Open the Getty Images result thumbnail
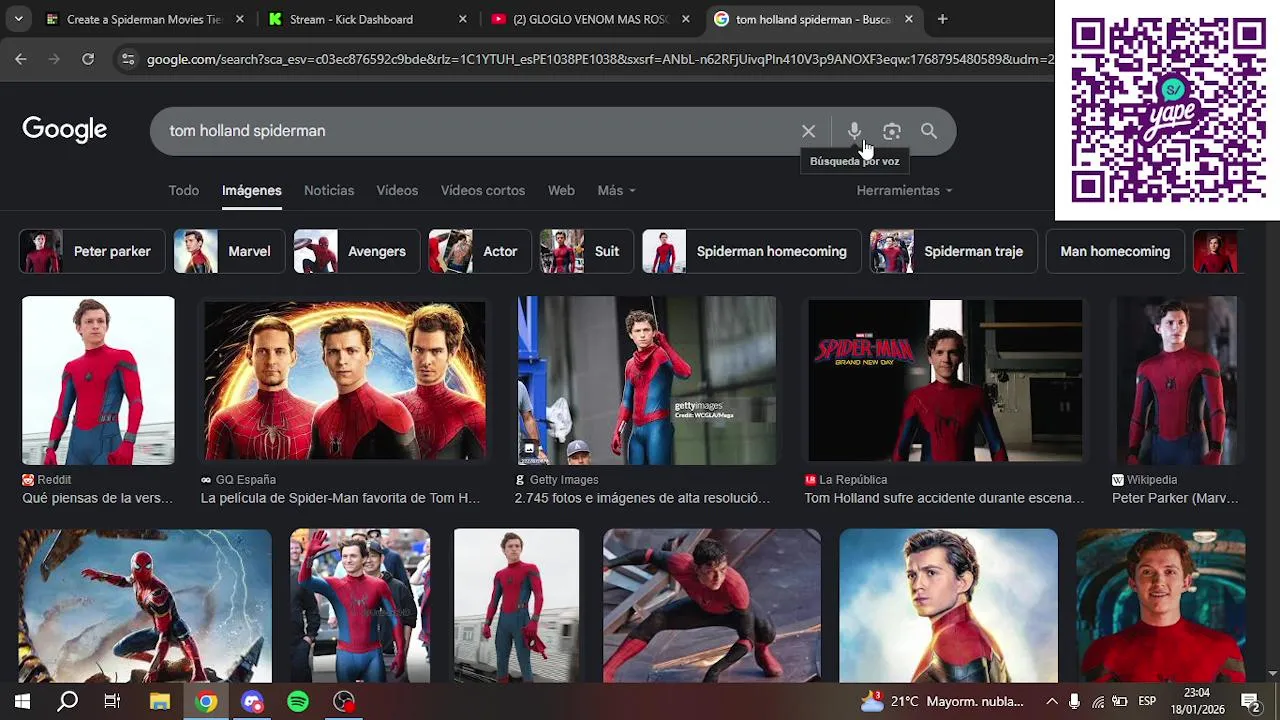 (646, 380)
